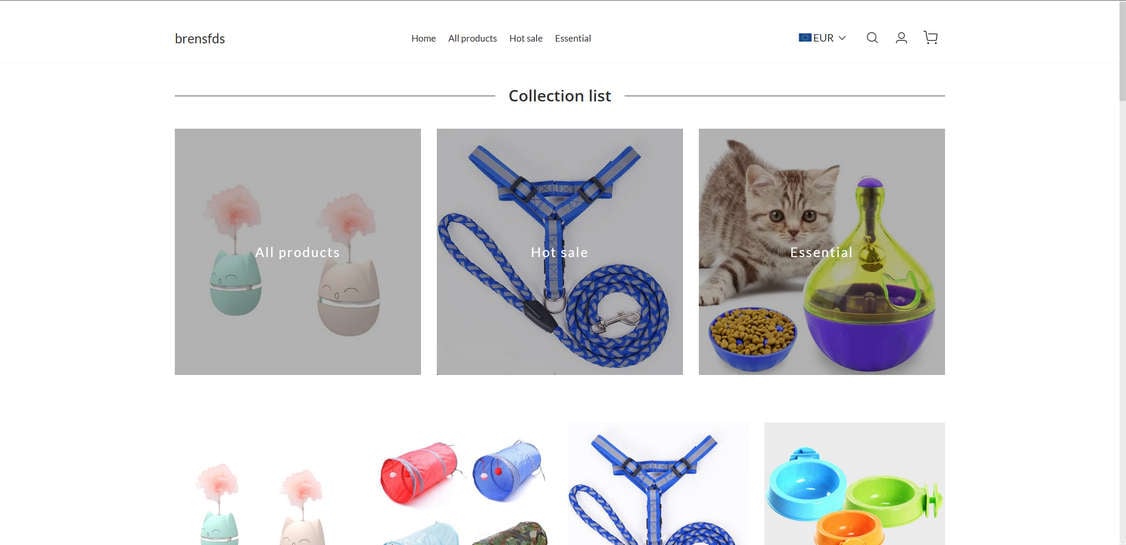1126x545 pixels.
Task: Expand the EUR currency dropdown
Action: [x=822, y=38]
